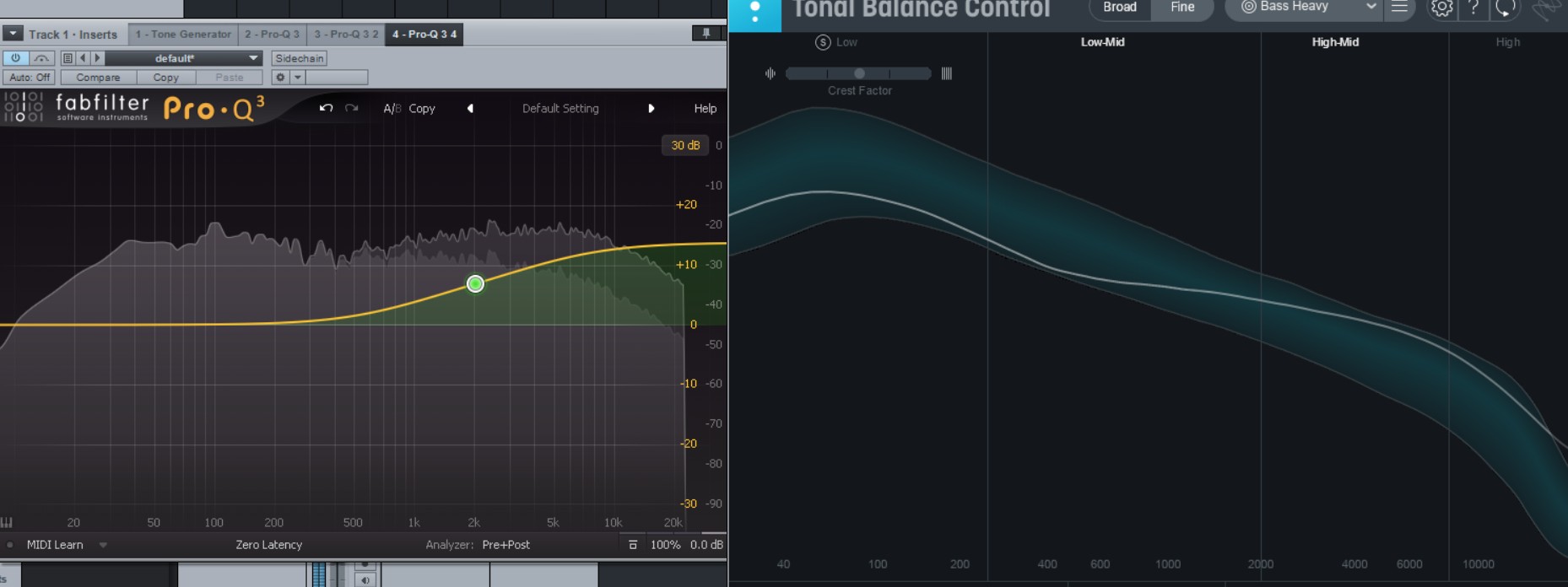This screenshot has width=1568, height=587.
Task: Click the plugin bypass arc icon
Action: tap(41, 58)
